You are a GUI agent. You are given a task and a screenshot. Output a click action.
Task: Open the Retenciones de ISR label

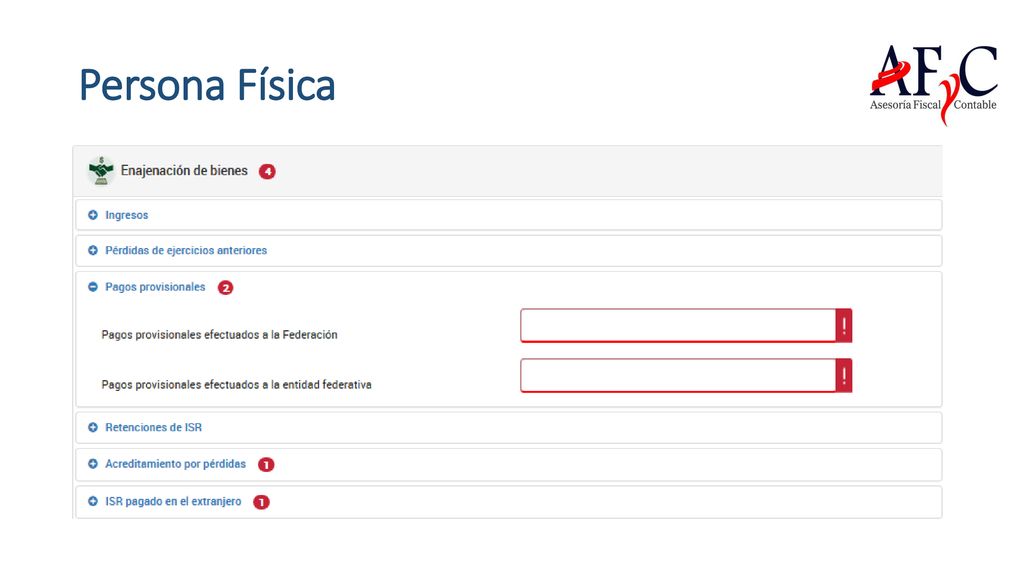[153, 427]
